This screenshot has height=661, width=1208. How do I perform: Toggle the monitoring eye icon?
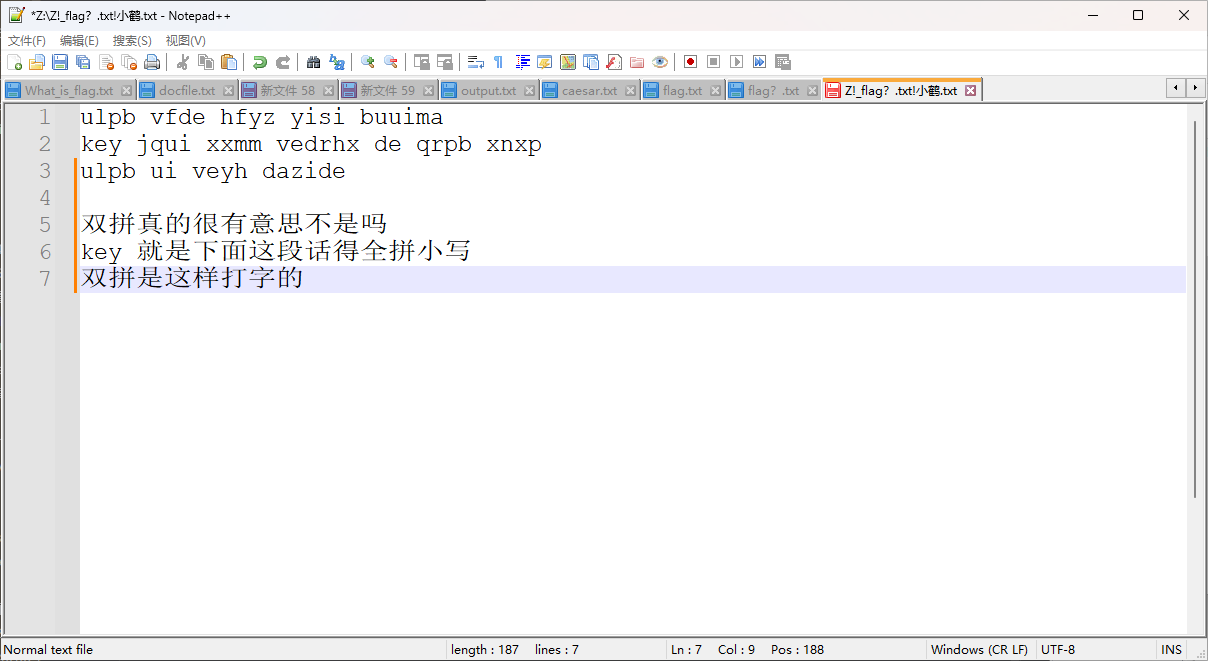point(659,62)
